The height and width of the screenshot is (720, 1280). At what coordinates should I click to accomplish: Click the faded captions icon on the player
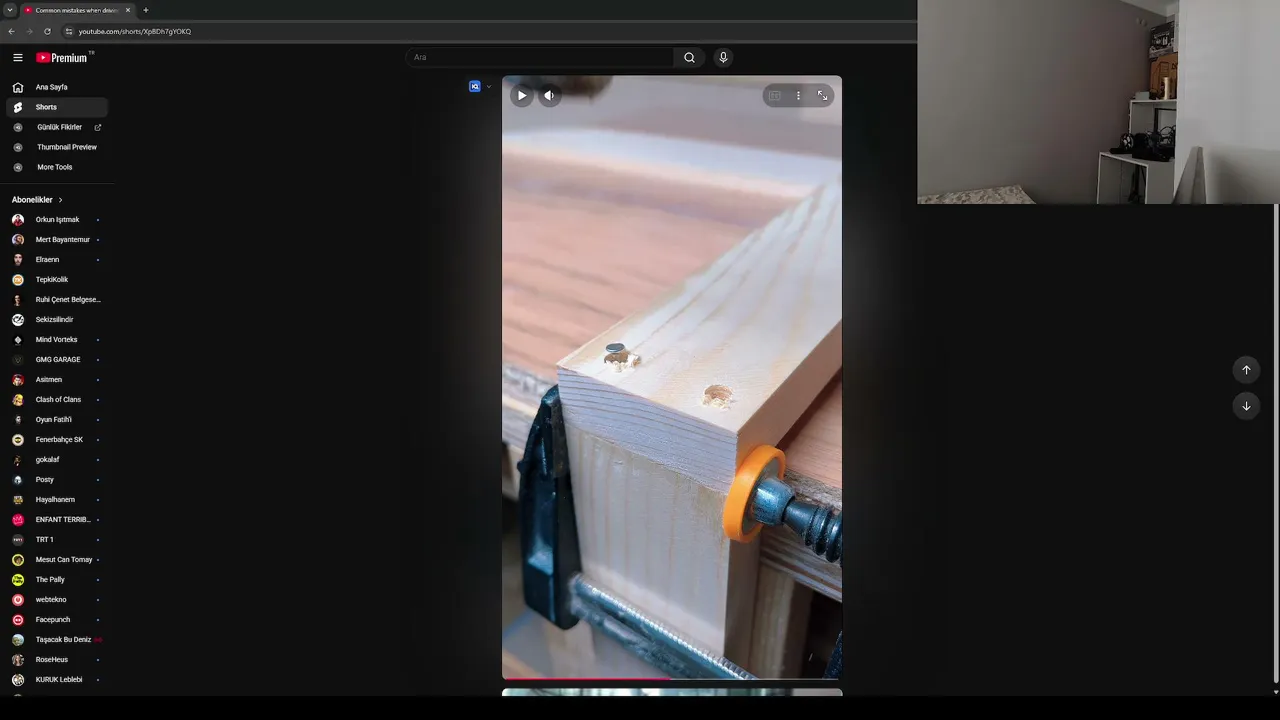774,96
